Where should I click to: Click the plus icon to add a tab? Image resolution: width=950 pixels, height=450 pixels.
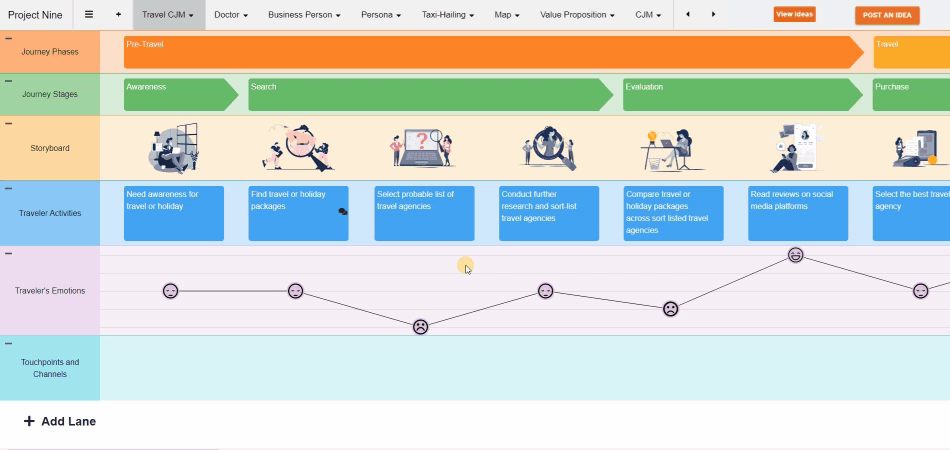tap(118, 15)
